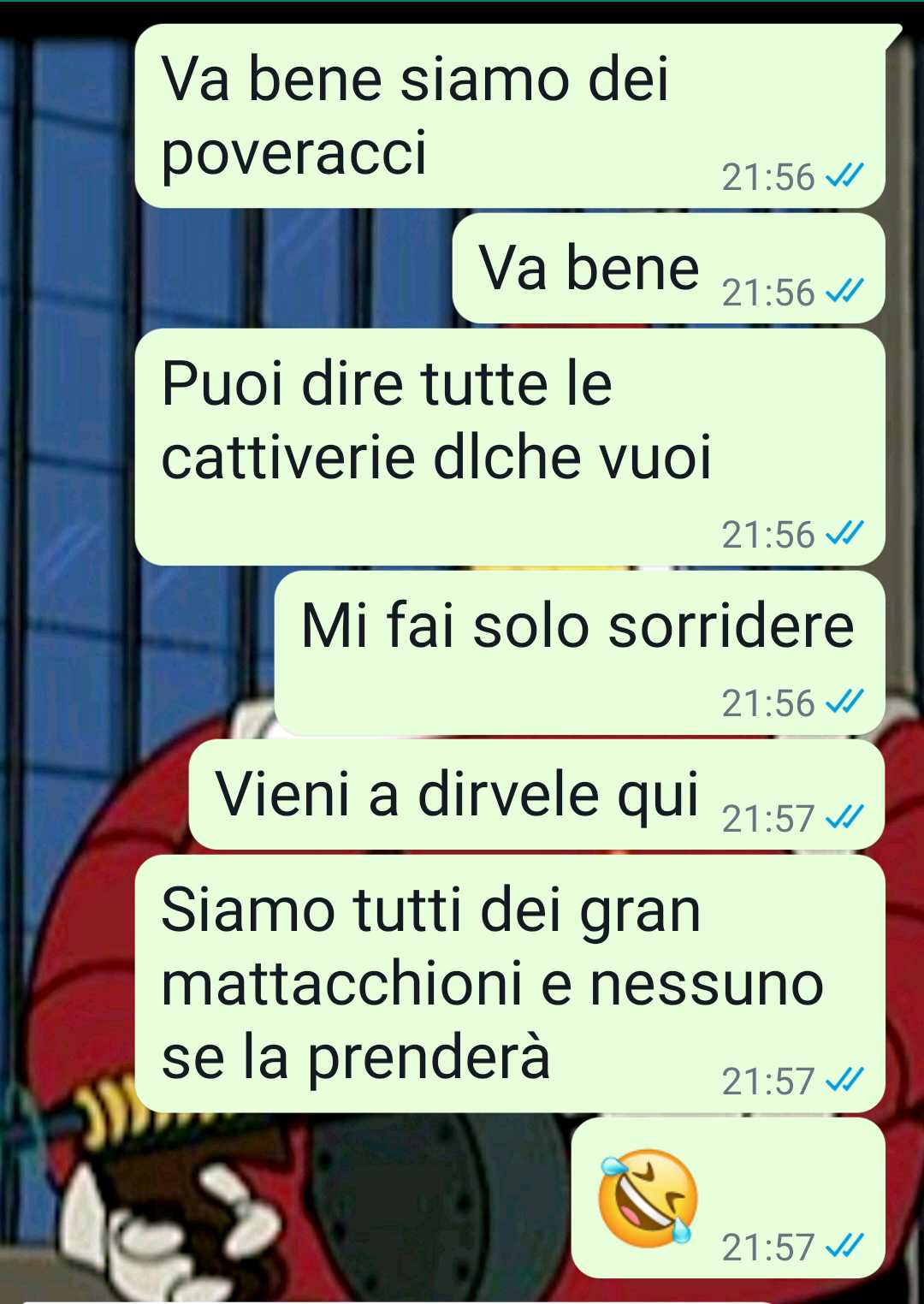The image size is (924, 1304).
Task: Click ticks on 'Va bene siamo dei poveracci'
Action: 844,175
